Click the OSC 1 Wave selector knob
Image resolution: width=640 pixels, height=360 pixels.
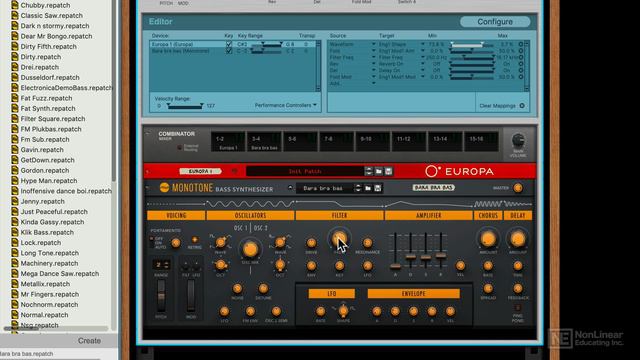[x=221, y=242]
